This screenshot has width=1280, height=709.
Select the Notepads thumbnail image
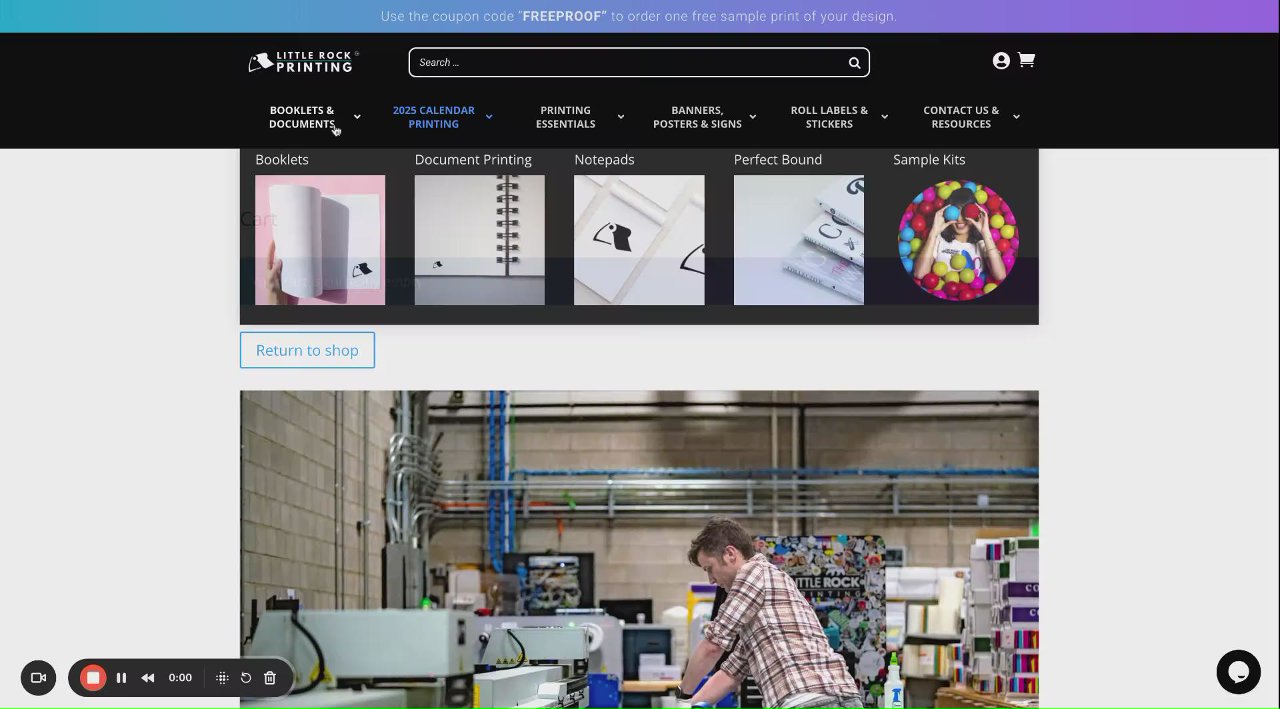pyautogui.click(x=639, y=240)
